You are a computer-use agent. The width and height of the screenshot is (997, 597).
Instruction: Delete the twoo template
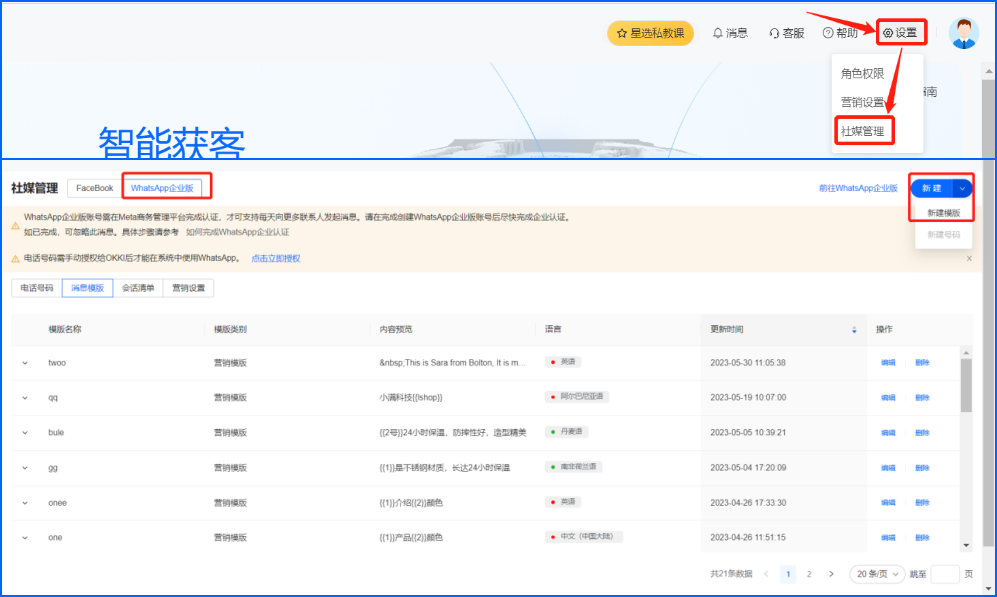coord(922,363)
